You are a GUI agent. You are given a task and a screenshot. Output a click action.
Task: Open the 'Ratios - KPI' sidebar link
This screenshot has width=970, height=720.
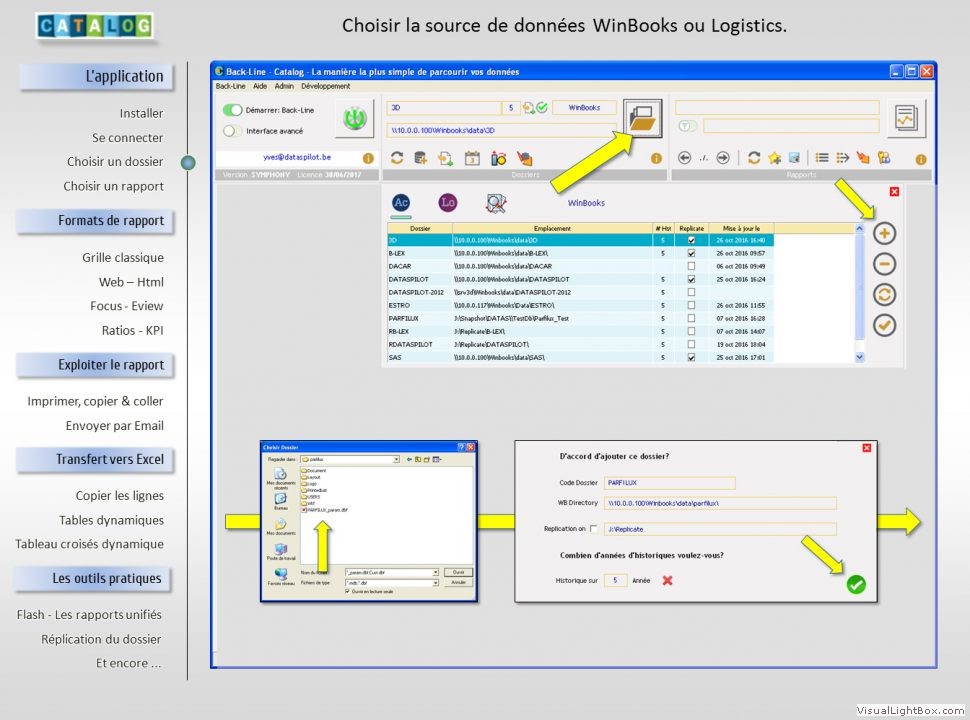(133, 330)
